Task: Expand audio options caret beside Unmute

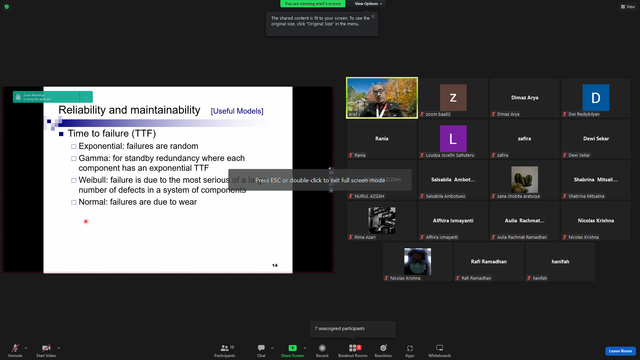Action: pos(26,348)
